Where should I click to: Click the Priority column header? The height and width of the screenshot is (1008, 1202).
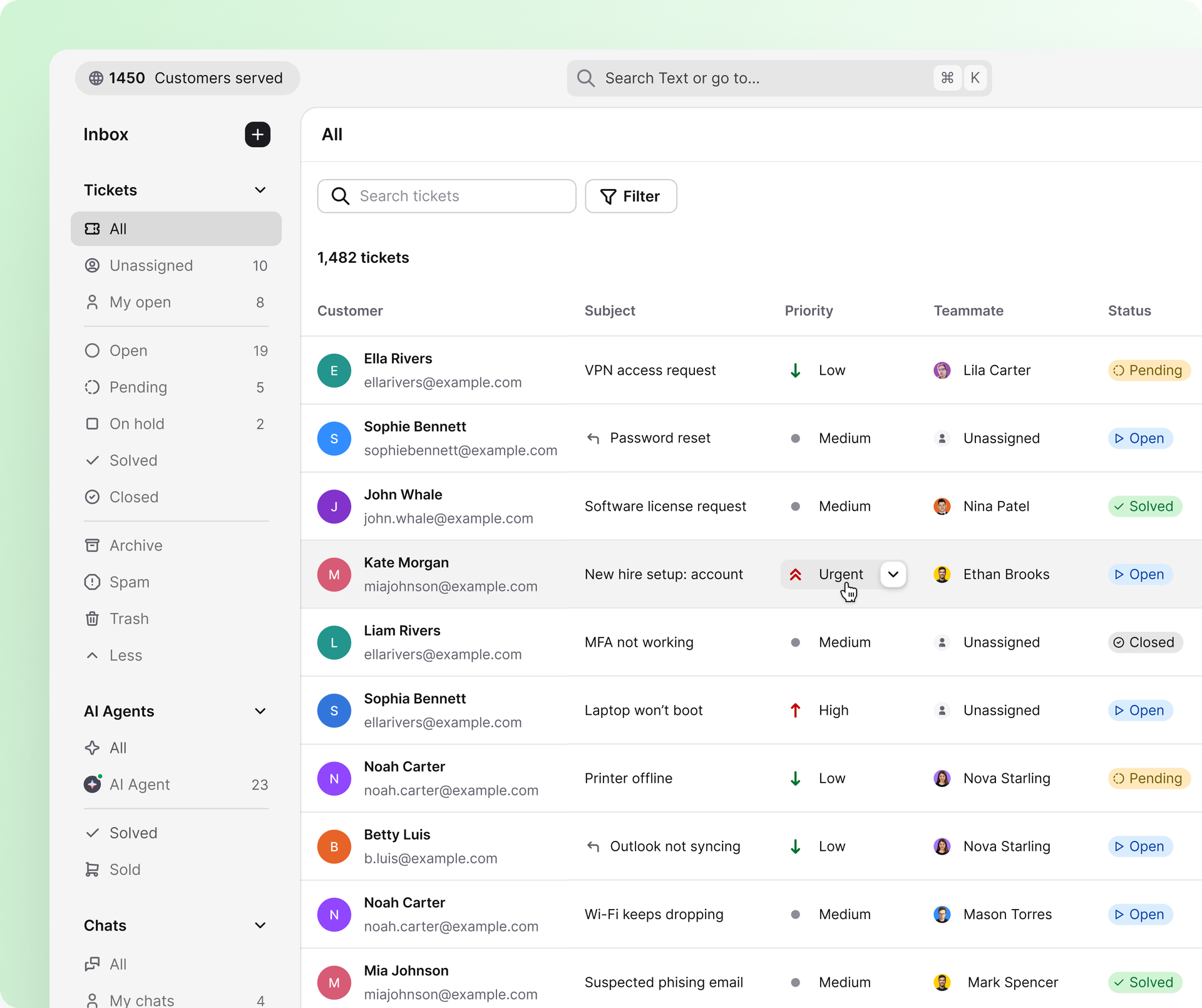[x=808, y=311]
